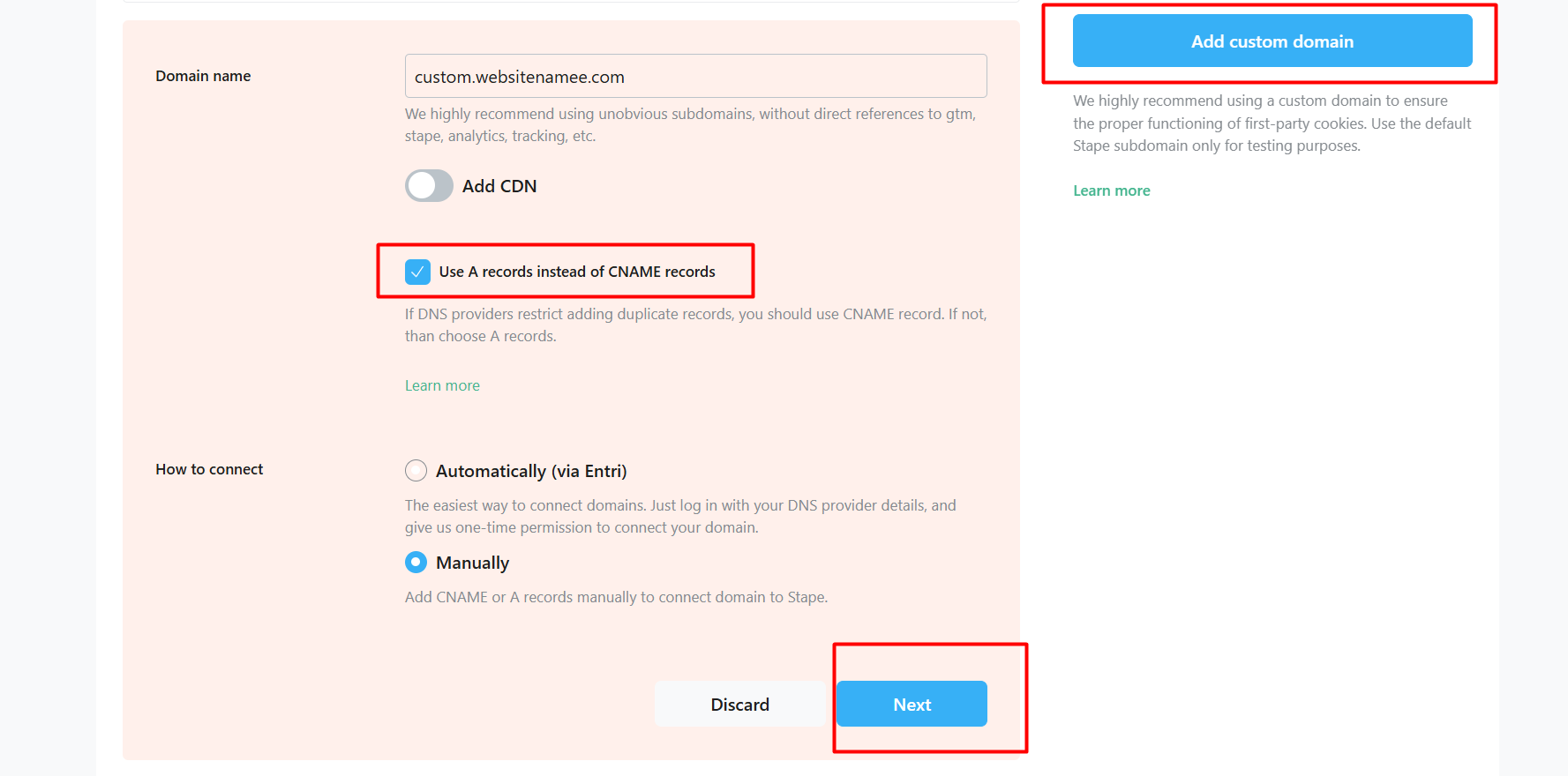This screenshot has width=1568, height=776.
Task: Click "Use A records instead of CNAME records" label
Action: pos(577,272)
